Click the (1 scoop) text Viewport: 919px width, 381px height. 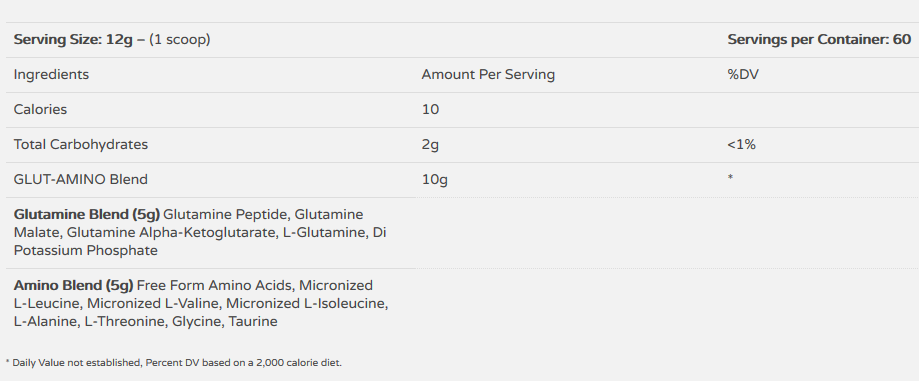pyautogui.click(x=179, y=40)
